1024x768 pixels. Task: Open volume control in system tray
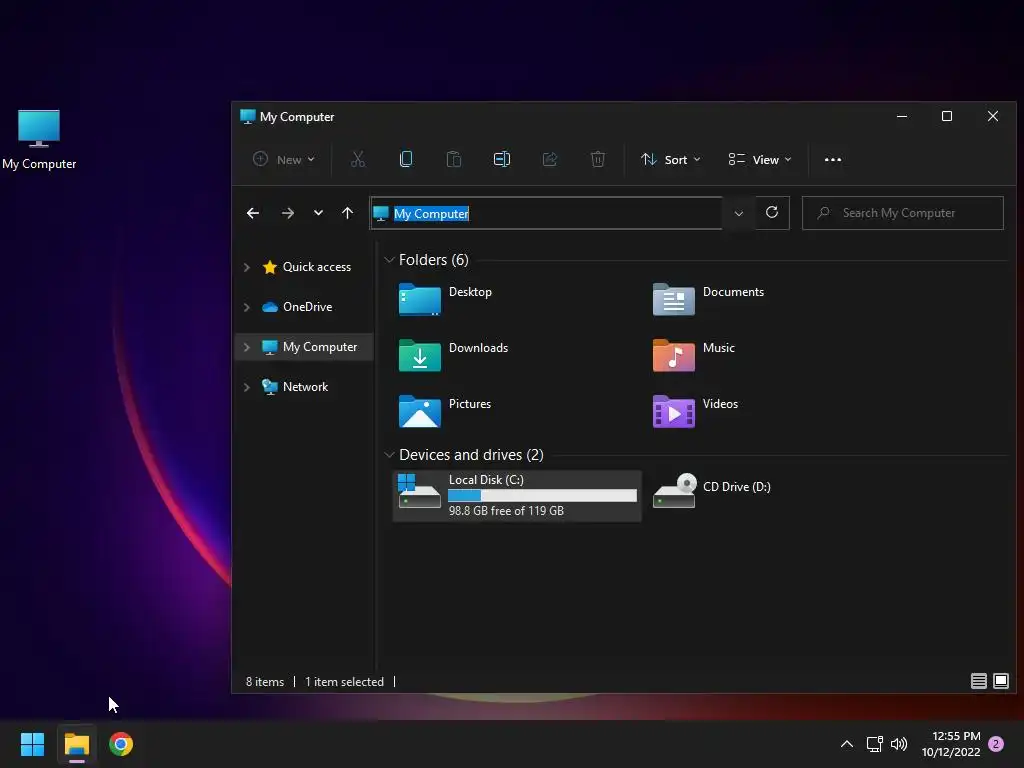[x=899, y=744]
